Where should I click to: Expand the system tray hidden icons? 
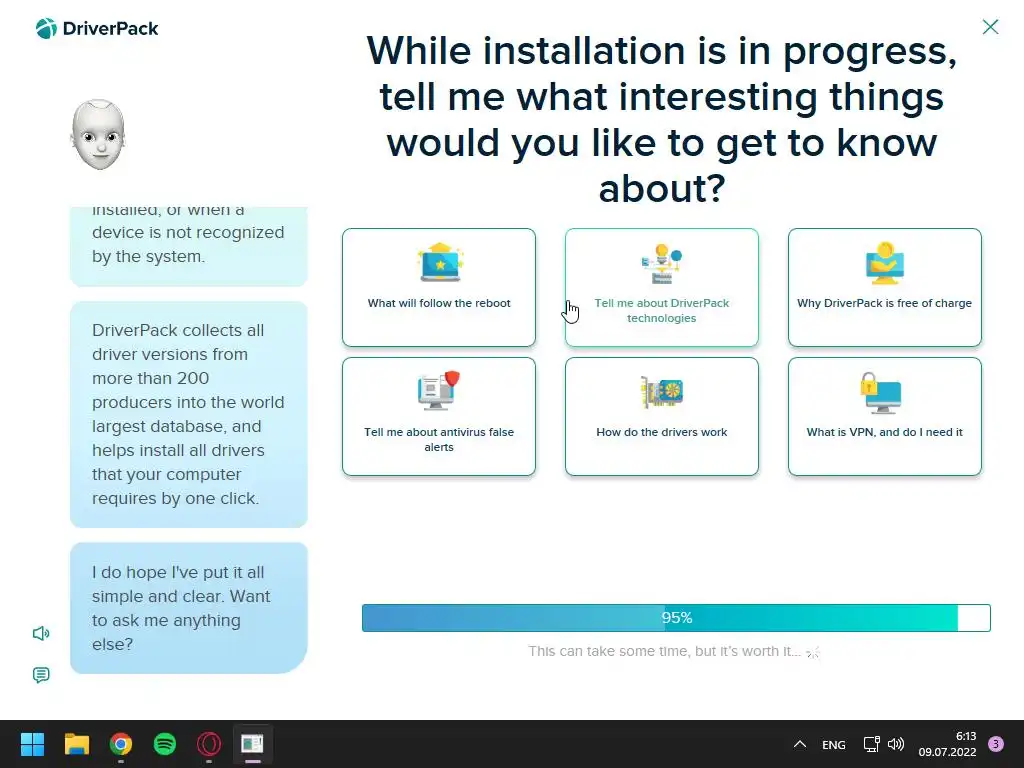click(799, 744)
